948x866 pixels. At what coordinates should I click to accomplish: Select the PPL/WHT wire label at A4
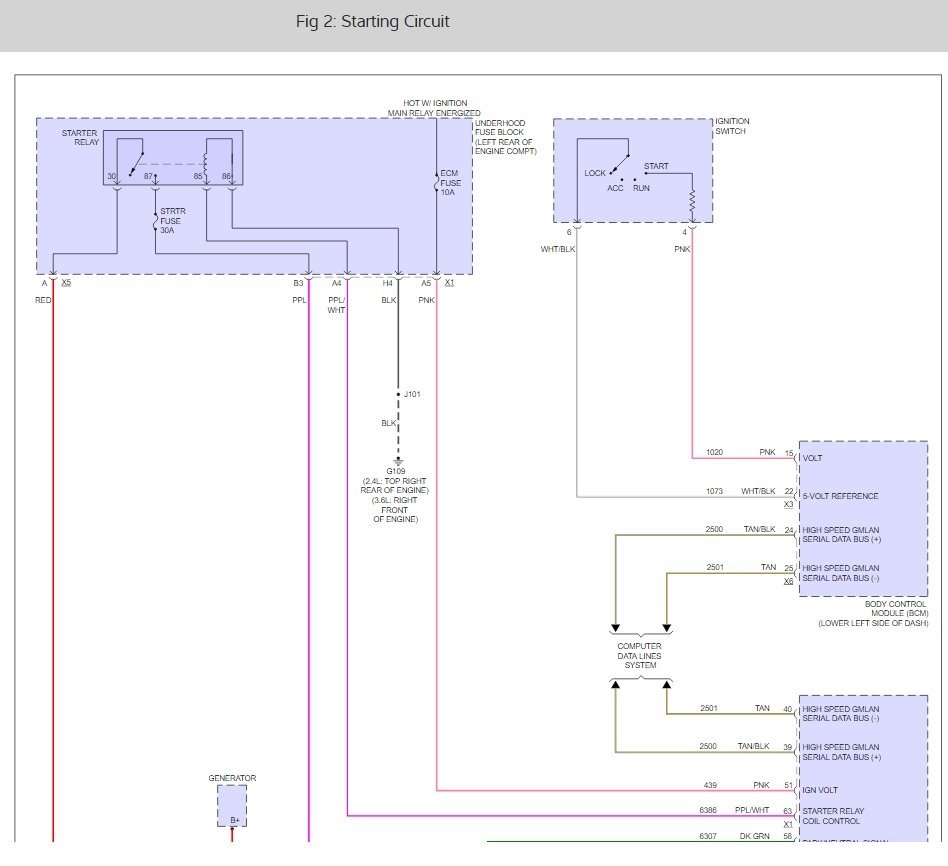point(336,304)
